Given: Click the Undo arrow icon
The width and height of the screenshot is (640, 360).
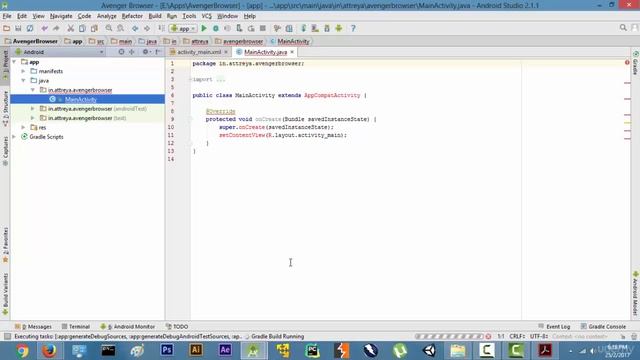Looking at the screenshot, I should [x=44, y=28].
